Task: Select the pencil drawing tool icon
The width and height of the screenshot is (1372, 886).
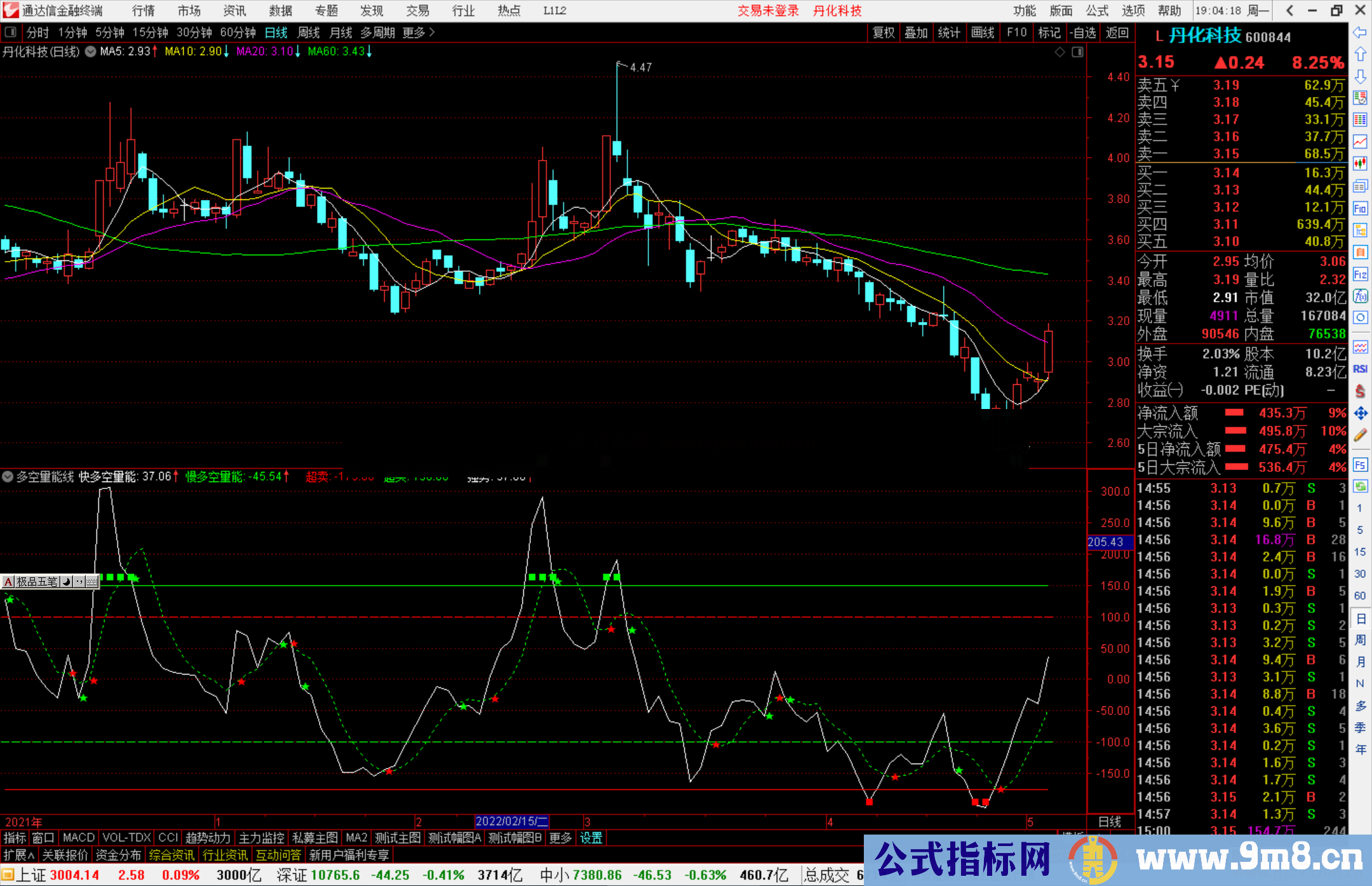Action: [x=1360, y=435]
